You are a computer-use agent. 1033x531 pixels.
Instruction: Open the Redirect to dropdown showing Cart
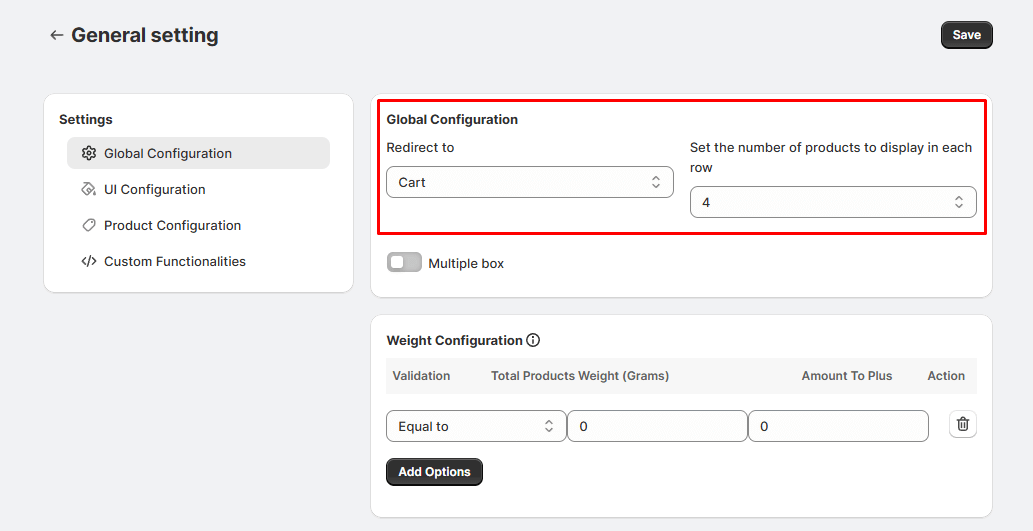[x=529, y=182]
